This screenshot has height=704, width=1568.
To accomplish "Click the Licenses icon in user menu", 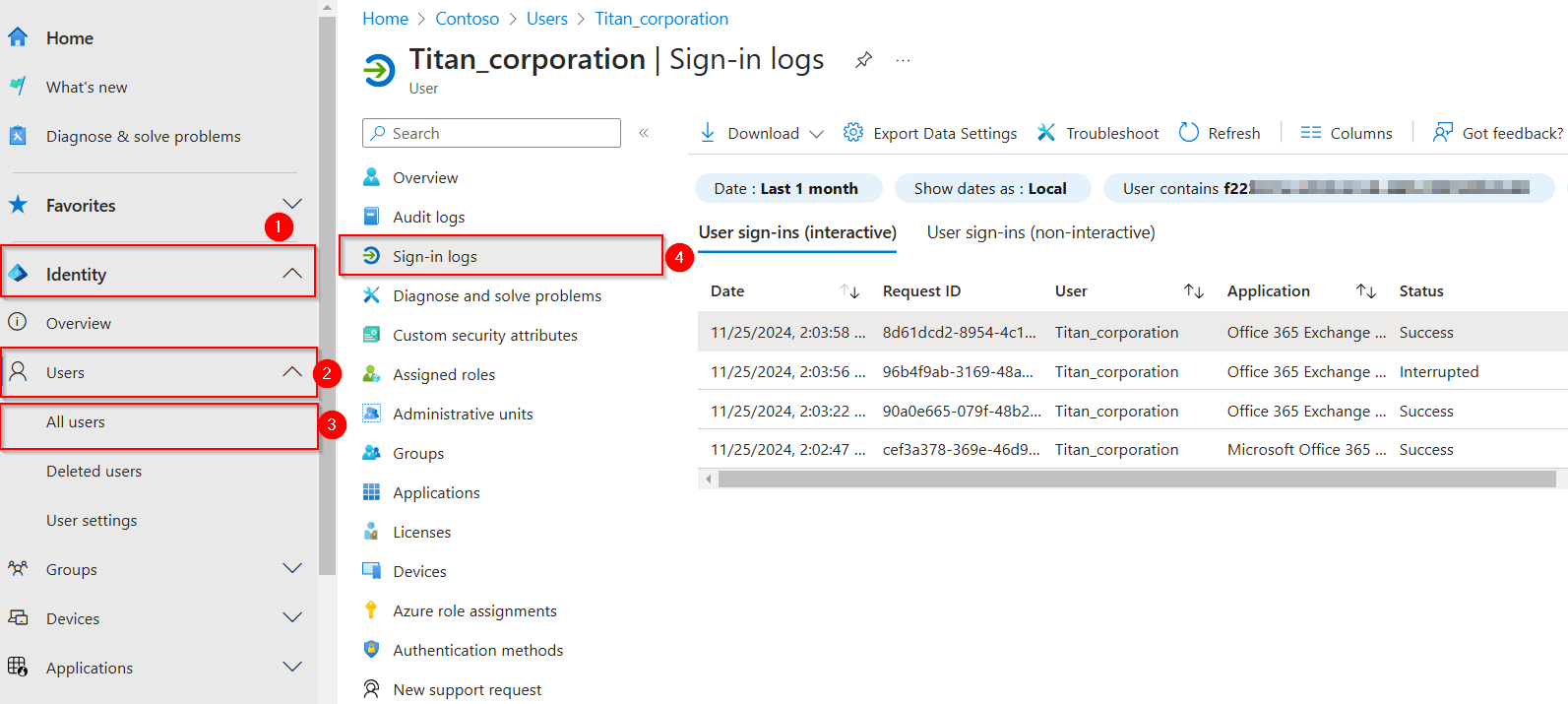I will (371, 532).
